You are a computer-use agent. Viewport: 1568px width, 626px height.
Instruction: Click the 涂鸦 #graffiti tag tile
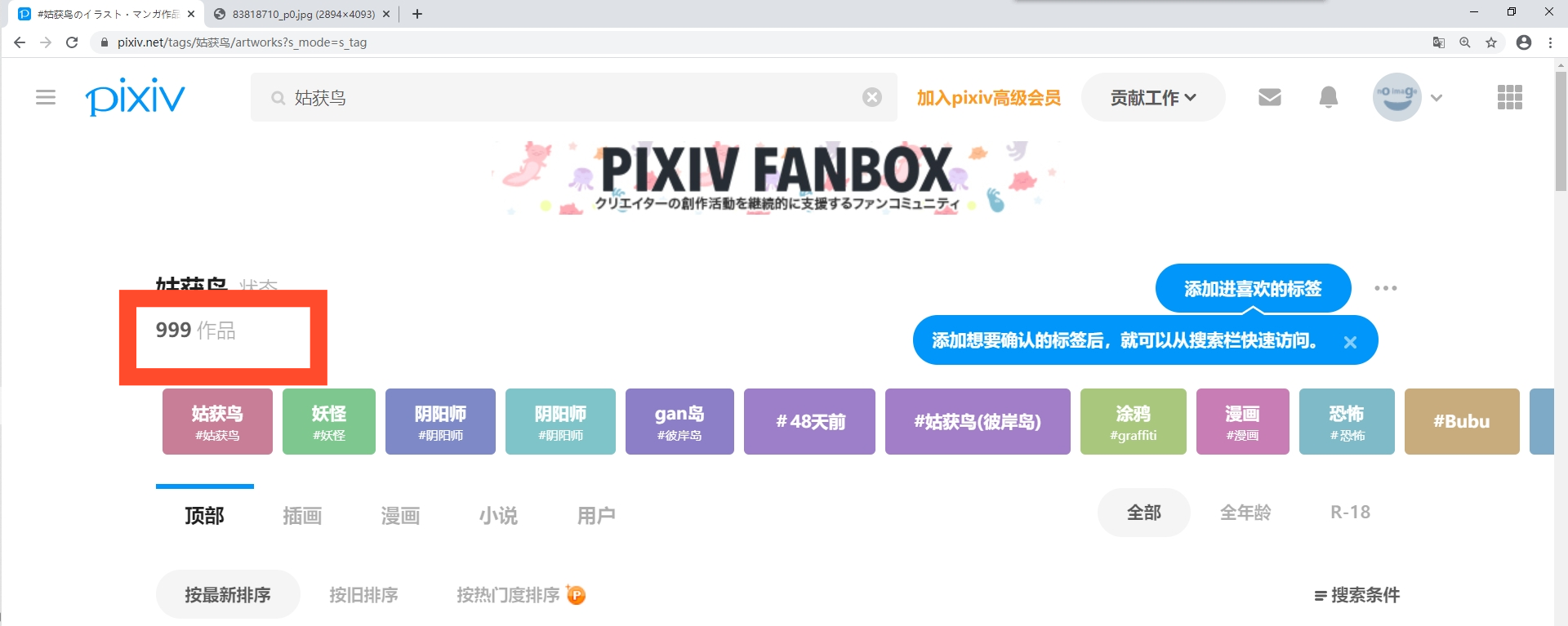1134,421
